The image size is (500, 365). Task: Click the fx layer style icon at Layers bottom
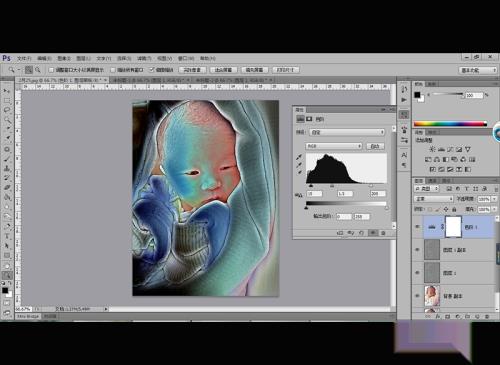pyautogui.click(x=438, y=316)
